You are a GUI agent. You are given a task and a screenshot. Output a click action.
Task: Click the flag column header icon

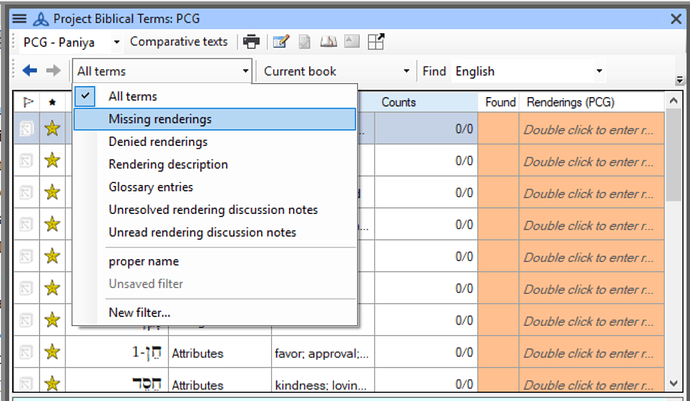tap(27, 102)
